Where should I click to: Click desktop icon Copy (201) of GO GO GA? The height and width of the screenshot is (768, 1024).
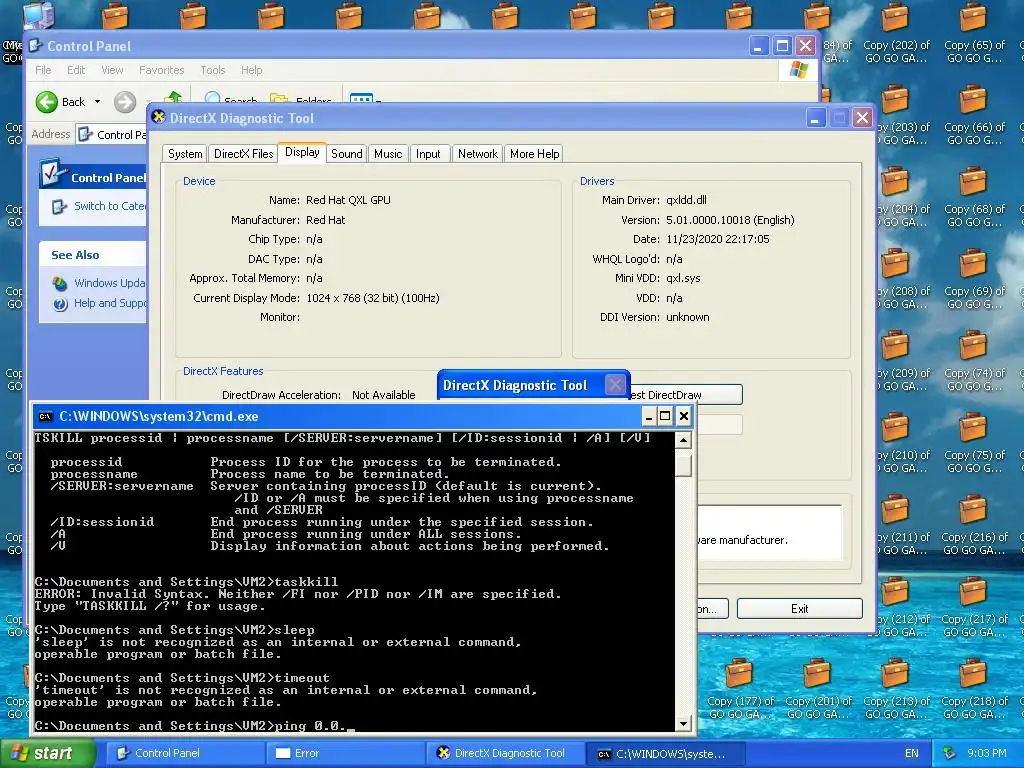(x=818, y=690)
